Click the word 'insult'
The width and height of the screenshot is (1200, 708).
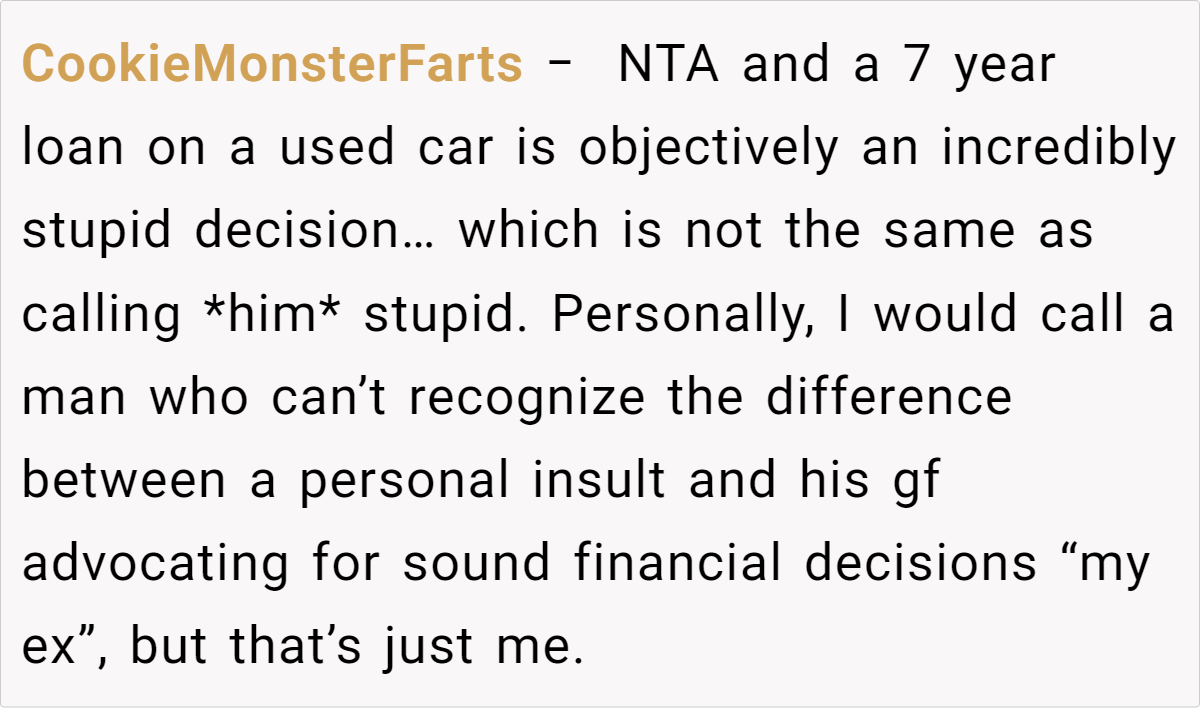(599, 481)
